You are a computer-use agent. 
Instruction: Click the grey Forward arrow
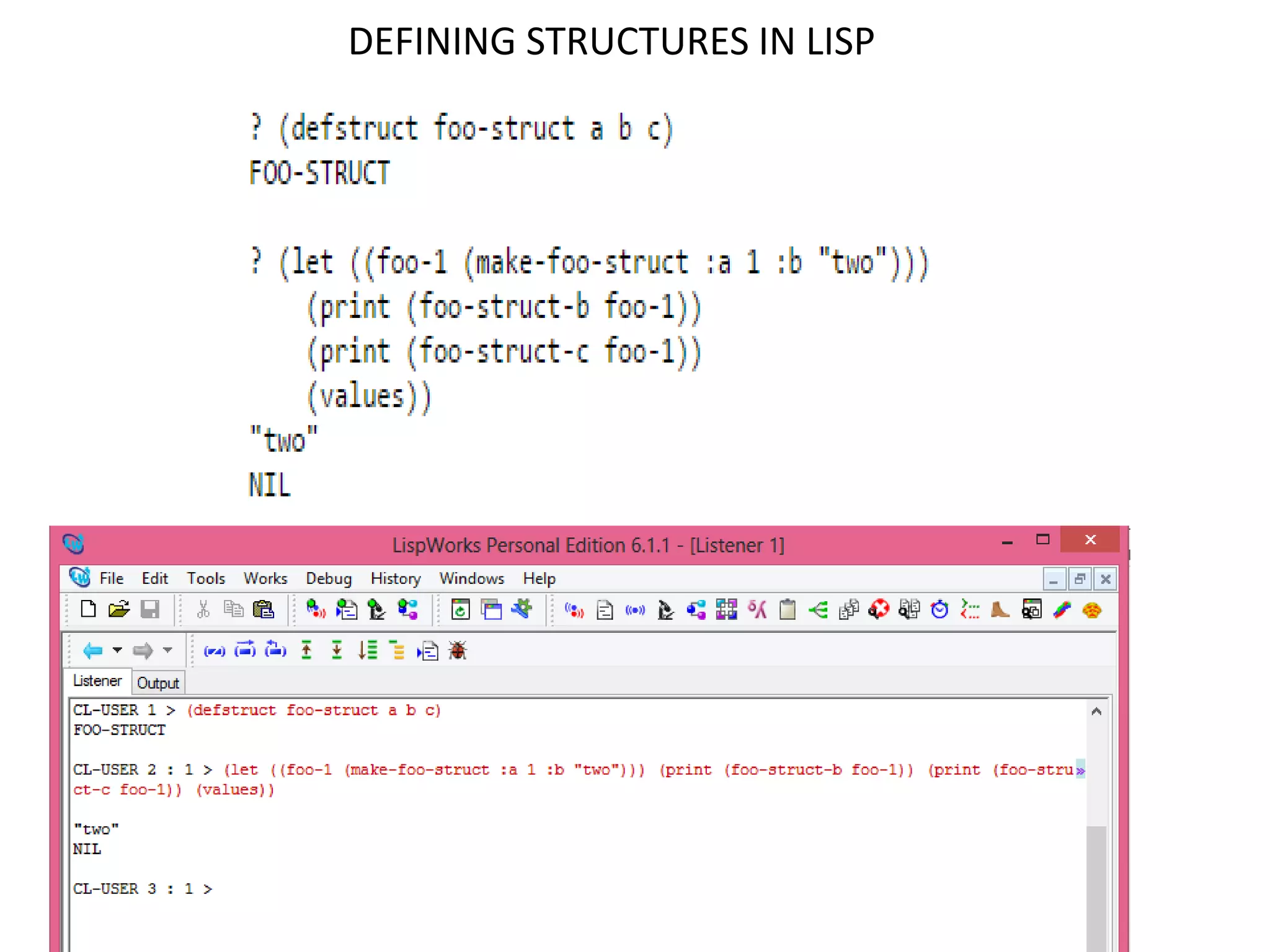point(143,651)
